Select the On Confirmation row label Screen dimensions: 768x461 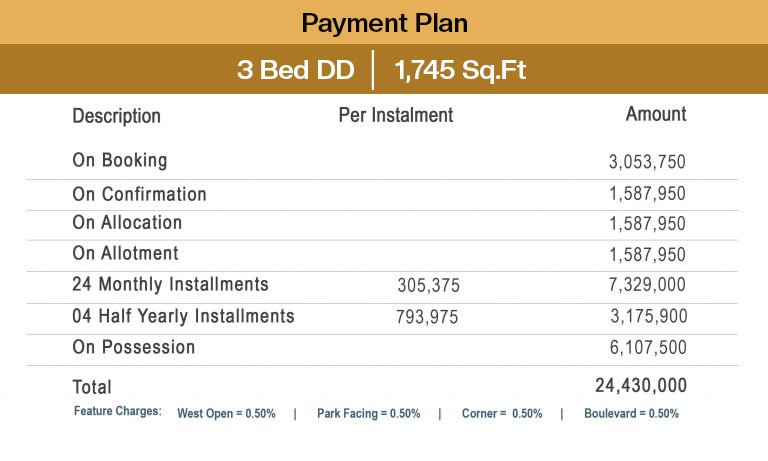tap(140, 194)
